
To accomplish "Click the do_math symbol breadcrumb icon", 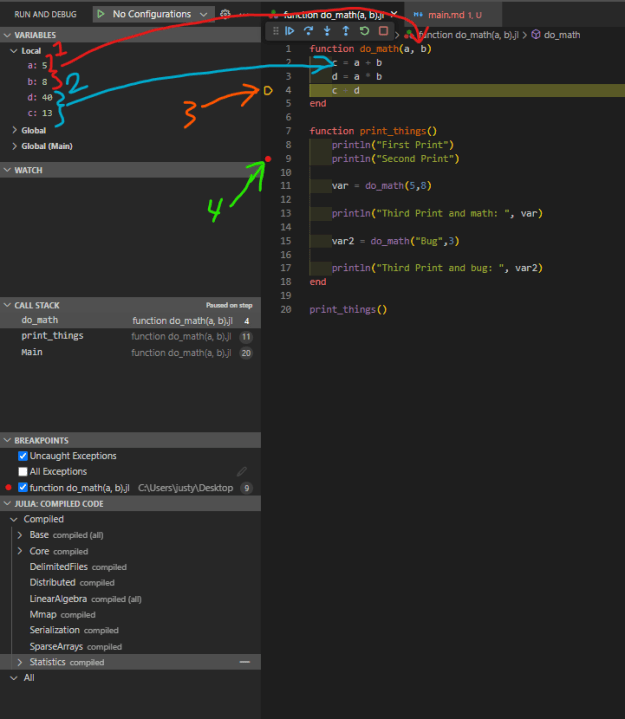I will pyautogui.click(x=536, y=35).
